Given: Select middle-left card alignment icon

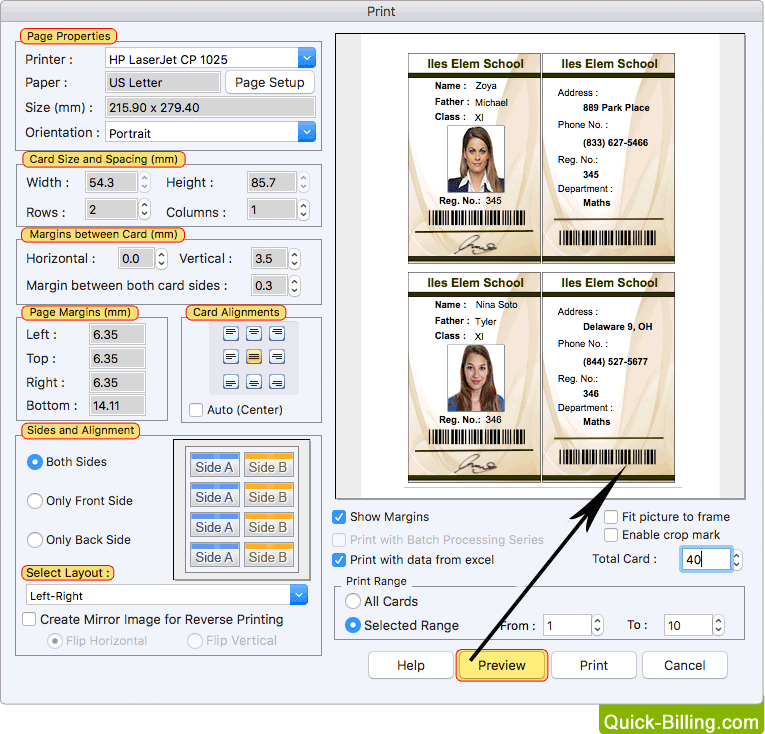Looking at the screenshot, I should [x=231, y=357].
